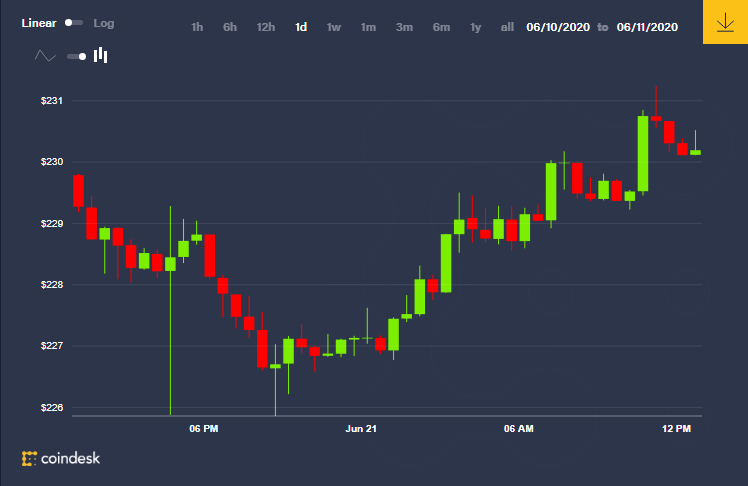Select the 1d time range
The image size is (748, 486).
(301, 27)
